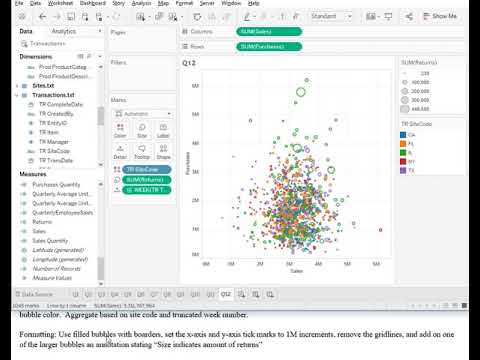Click the Show Me button
Viewport: 480px width, 360px height.
[x=440, y=16]
